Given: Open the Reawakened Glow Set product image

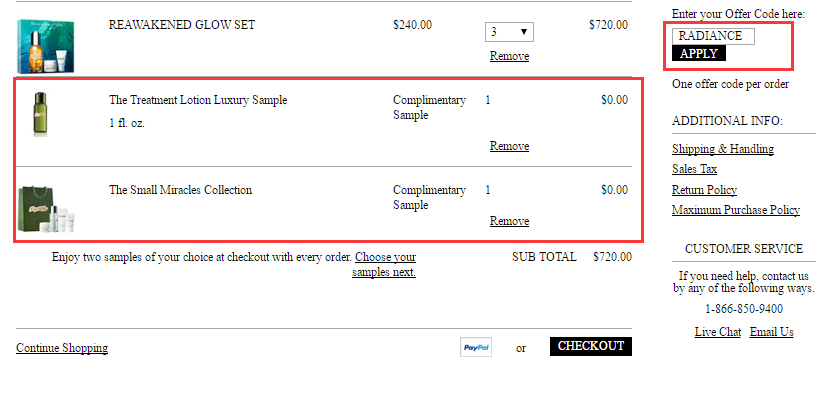Looking at the screenshot, I should pos(46,46).
